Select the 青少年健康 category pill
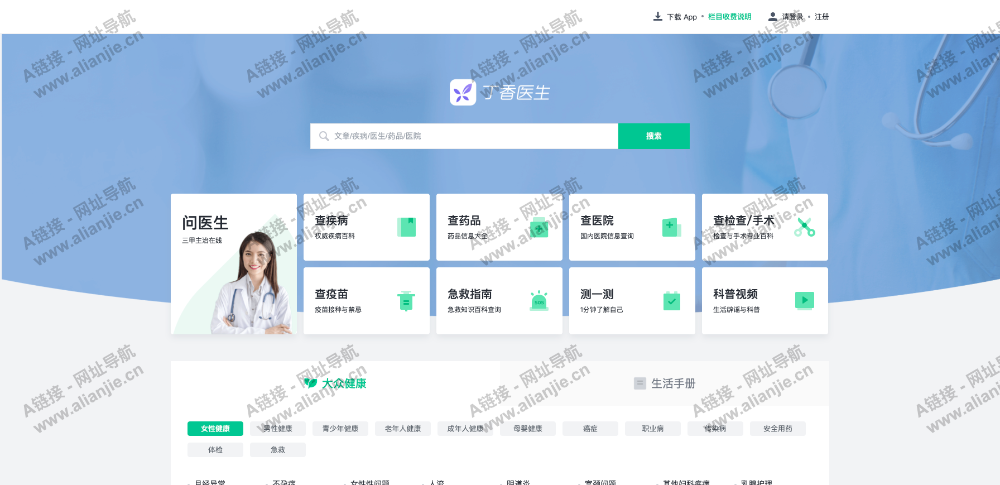1000x485 pixels. (x=340, y=429)
